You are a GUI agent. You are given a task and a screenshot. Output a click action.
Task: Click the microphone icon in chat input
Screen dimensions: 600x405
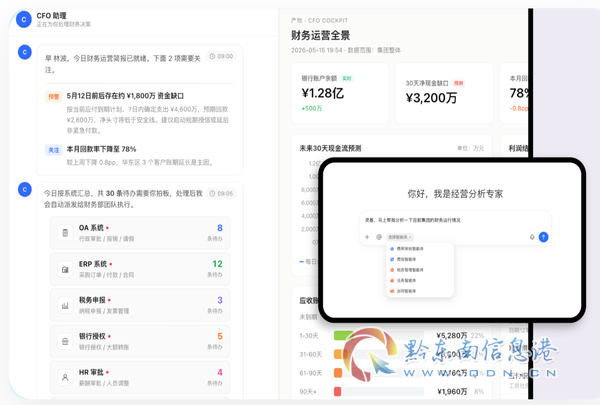tap(532, 237)
